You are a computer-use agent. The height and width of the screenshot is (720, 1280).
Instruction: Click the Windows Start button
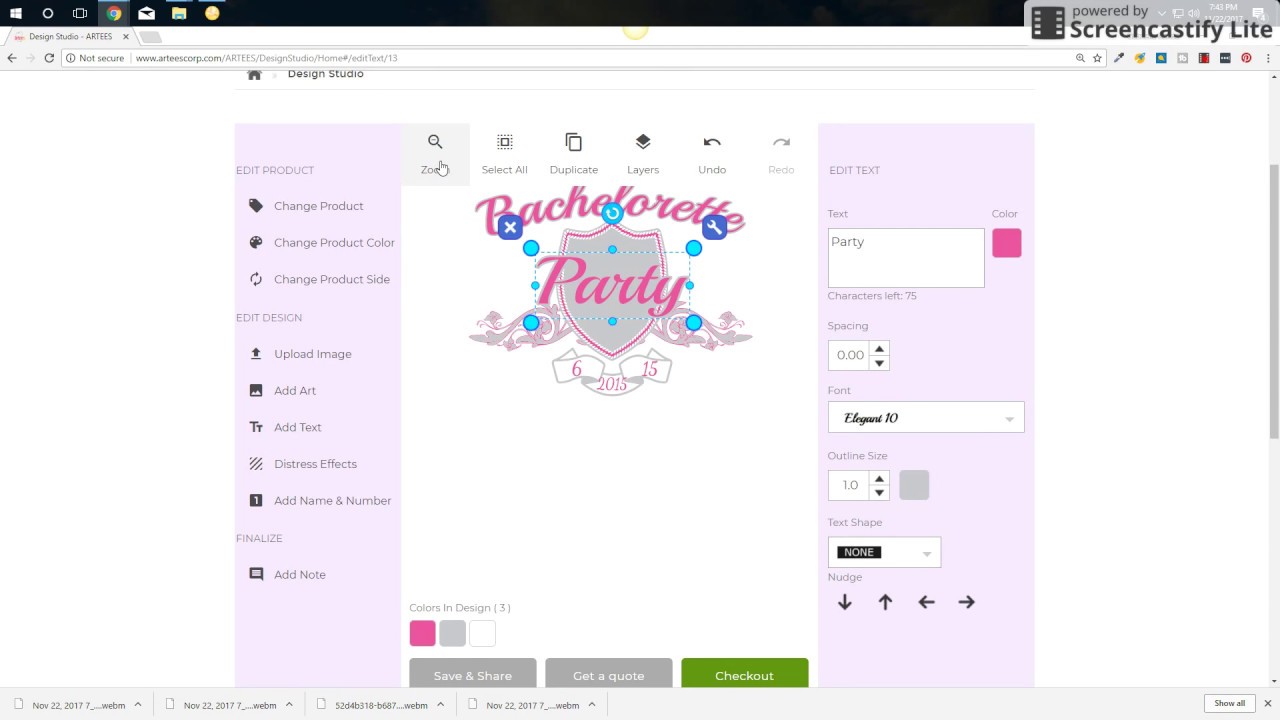15,13
